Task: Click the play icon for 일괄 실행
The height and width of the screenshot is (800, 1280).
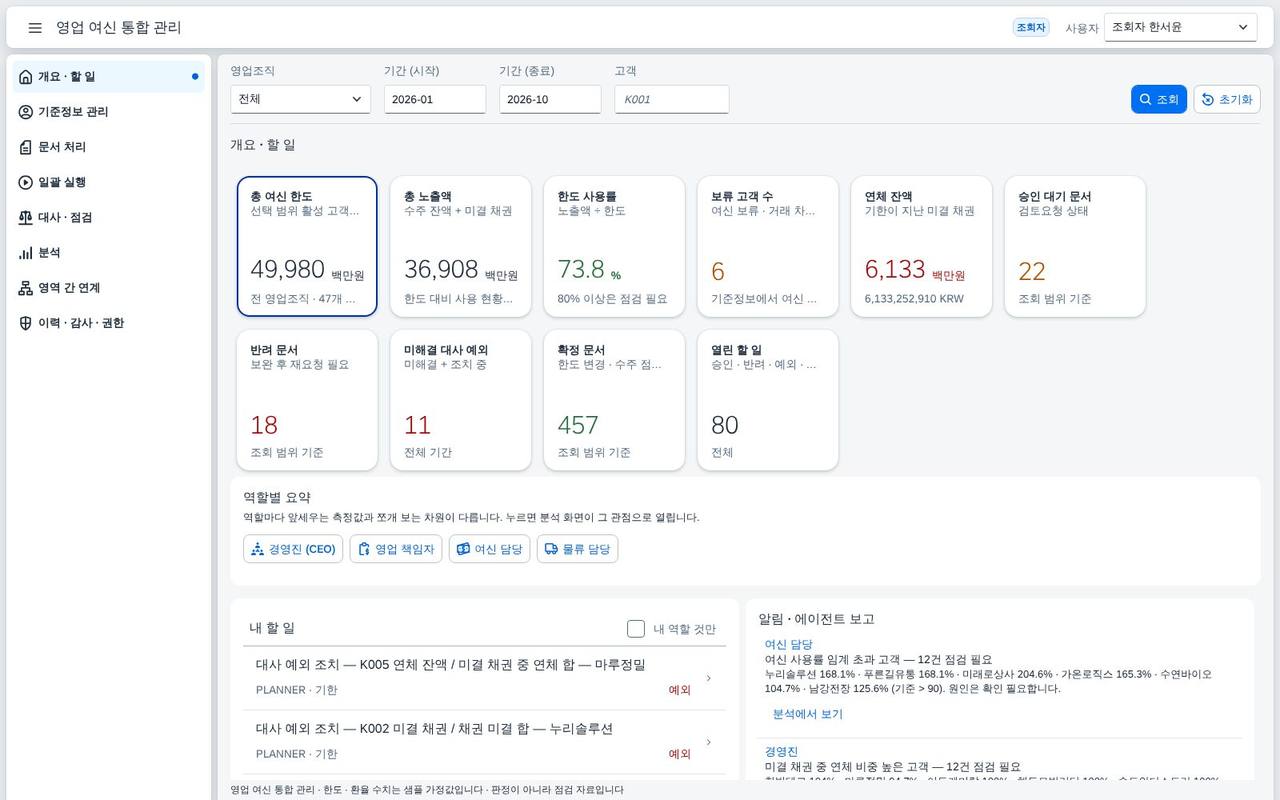Action: [26, 182]
